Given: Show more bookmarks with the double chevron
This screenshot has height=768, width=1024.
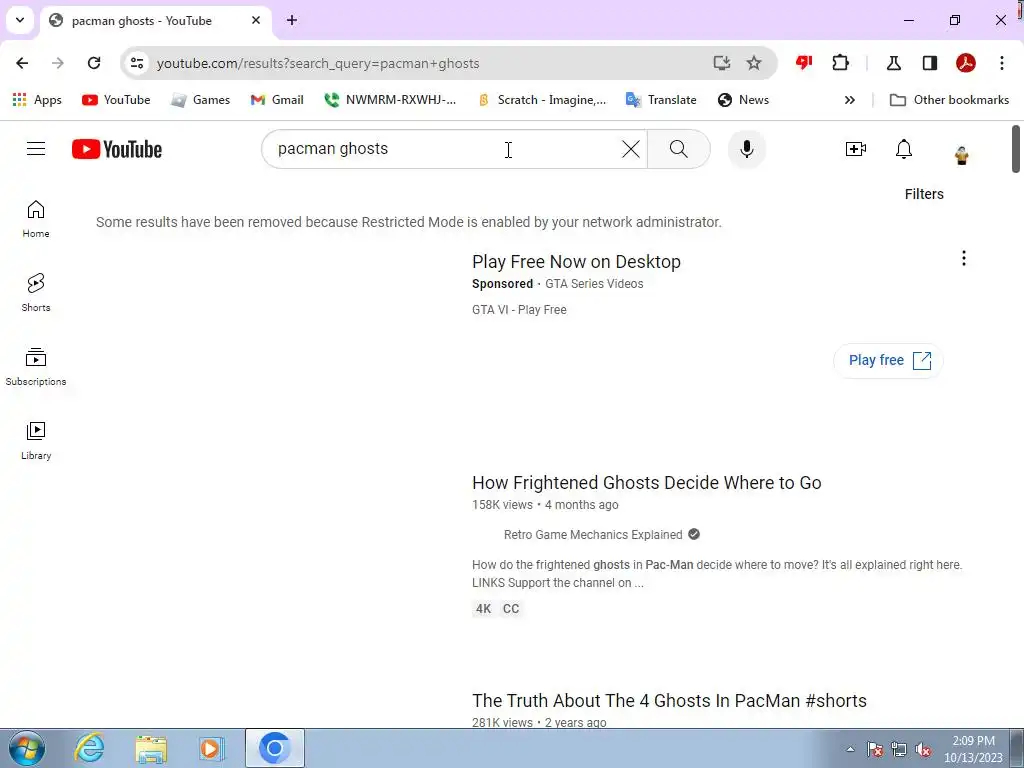Looking at the screenshot, I should 849,100.
